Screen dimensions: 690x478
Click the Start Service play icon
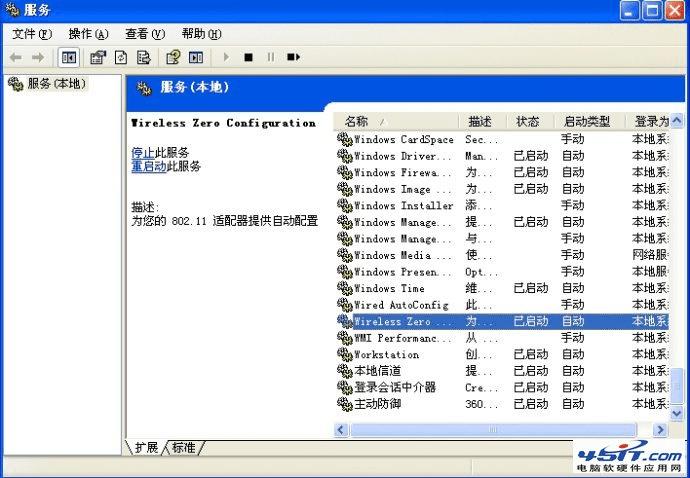226,57
